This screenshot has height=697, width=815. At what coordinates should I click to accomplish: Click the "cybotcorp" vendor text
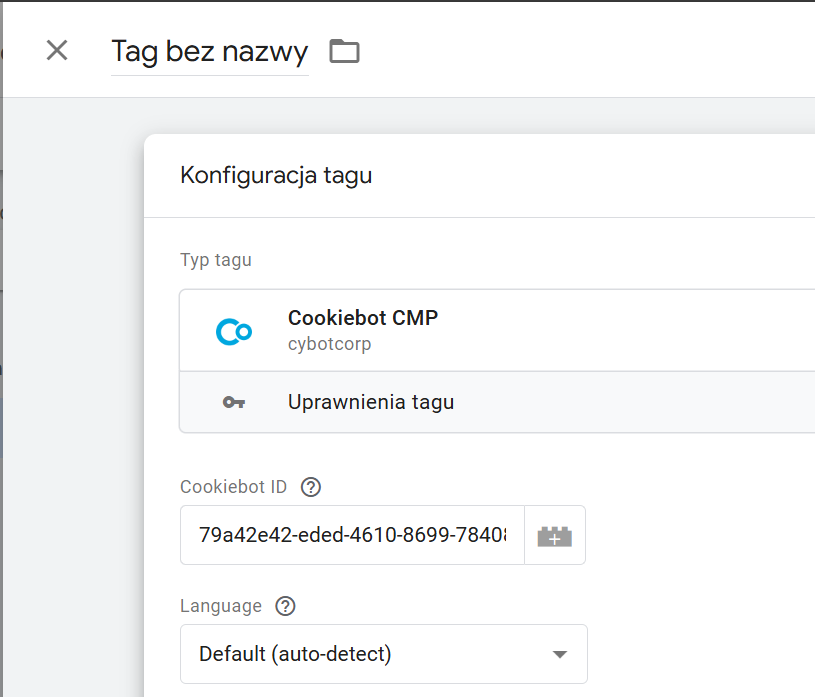coord(330,344)
